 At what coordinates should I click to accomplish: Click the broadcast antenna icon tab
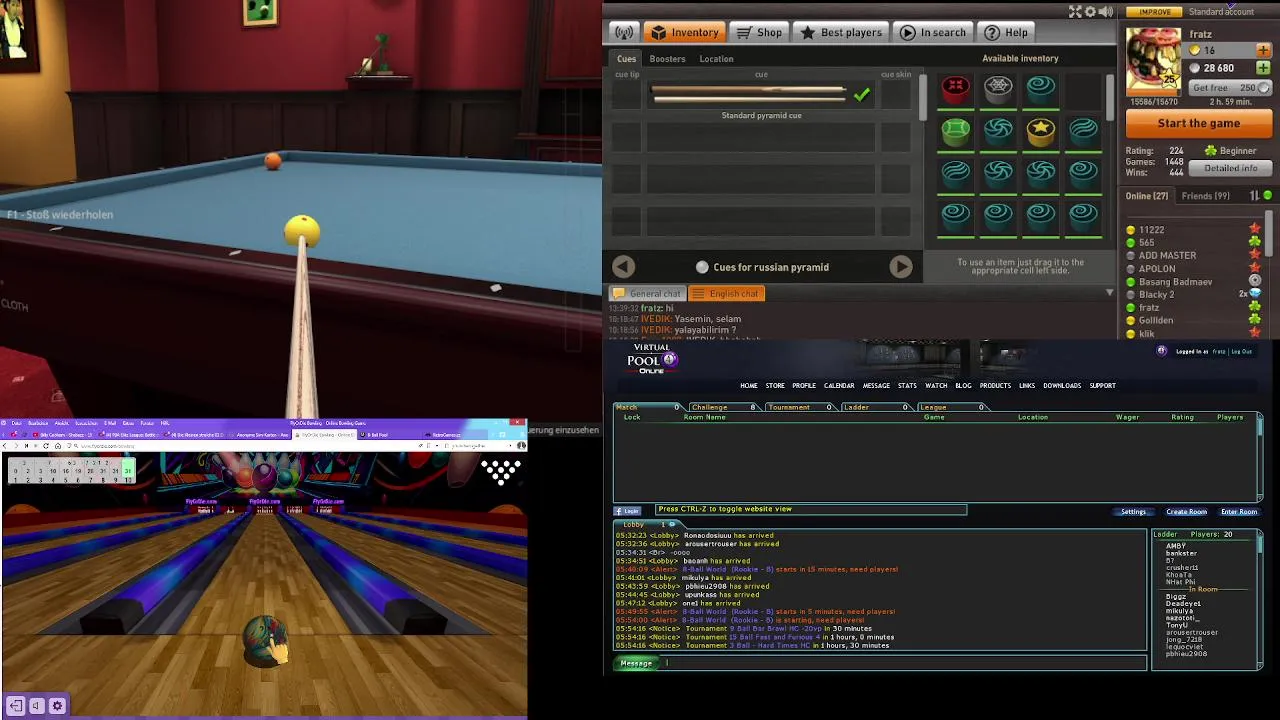624,33
